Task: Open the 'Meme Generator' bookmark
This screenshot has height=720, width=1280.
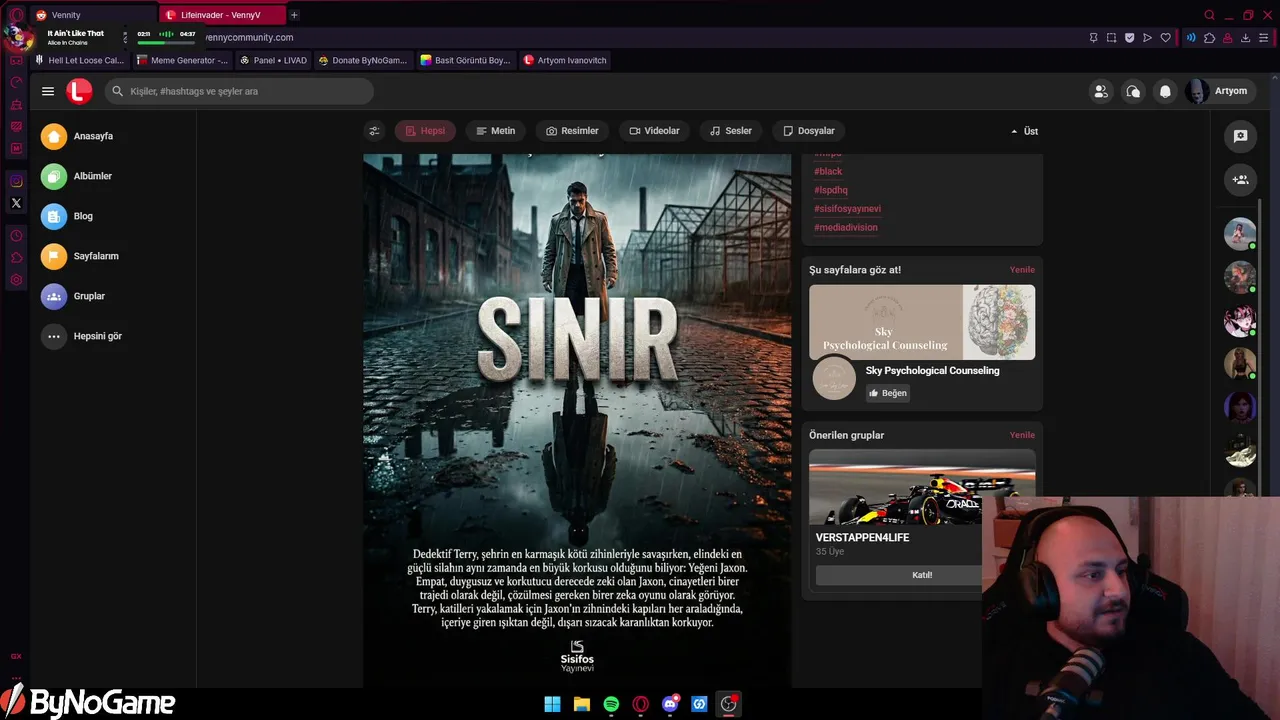Action: click(x=182, y=60)
